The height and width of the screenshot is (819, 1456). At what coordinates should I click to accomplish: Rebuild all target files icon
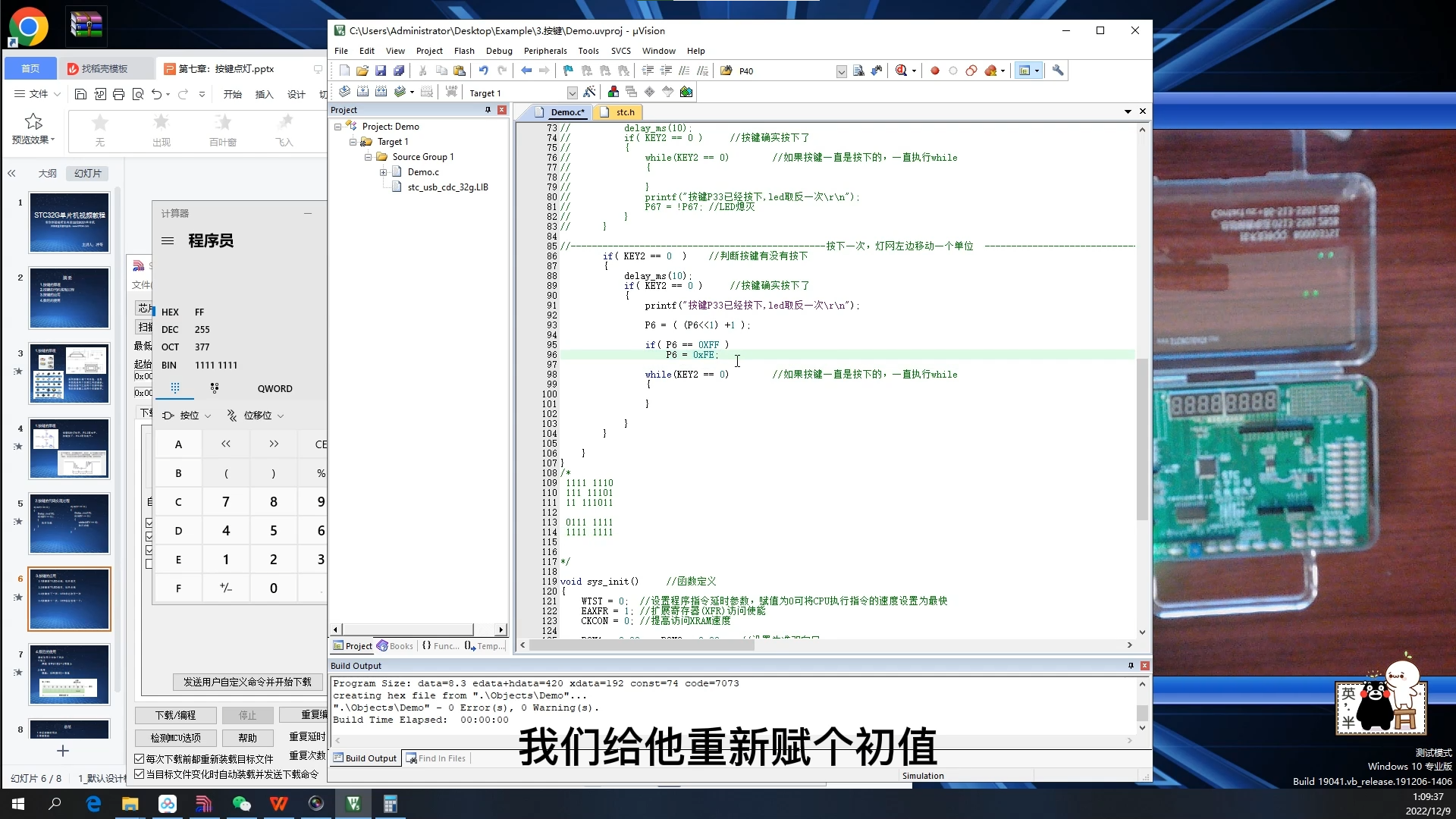(x=381, y=92)
